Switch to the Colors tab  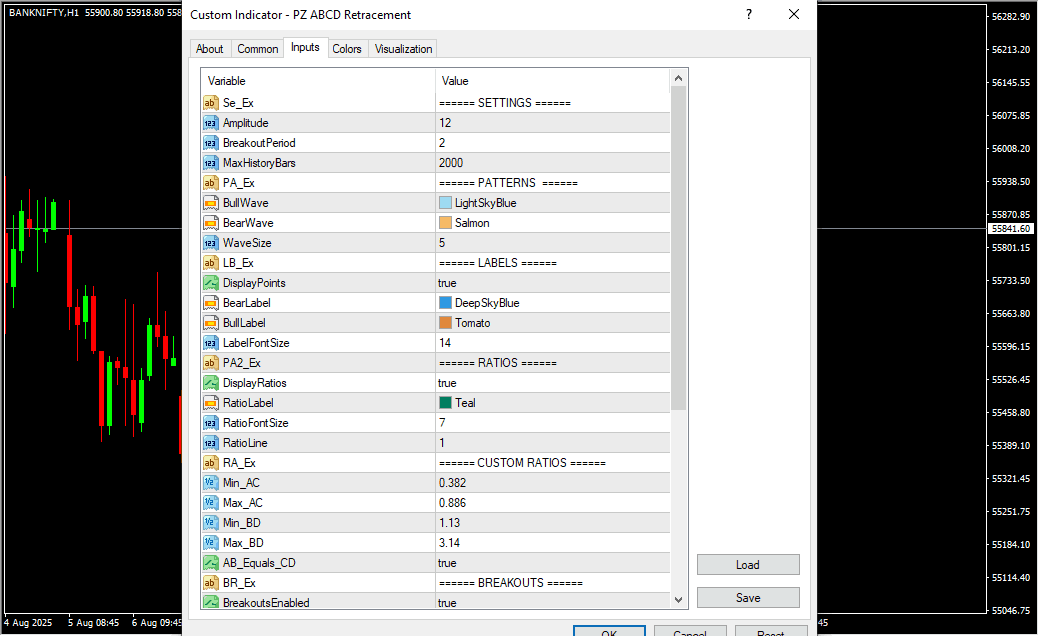(347, 49)
